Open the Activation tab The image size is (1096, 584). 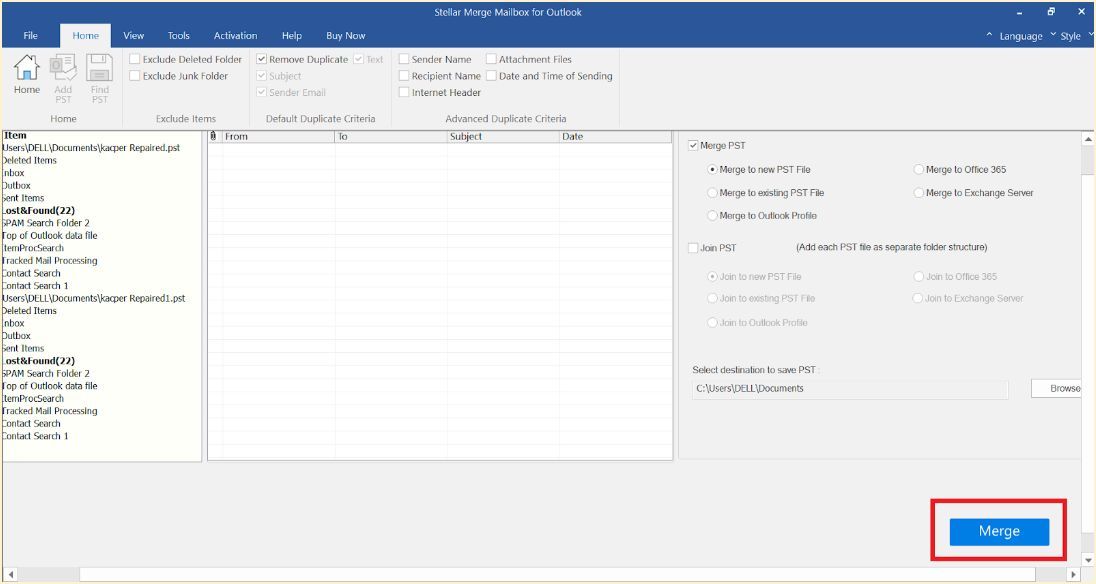point(236,36)
